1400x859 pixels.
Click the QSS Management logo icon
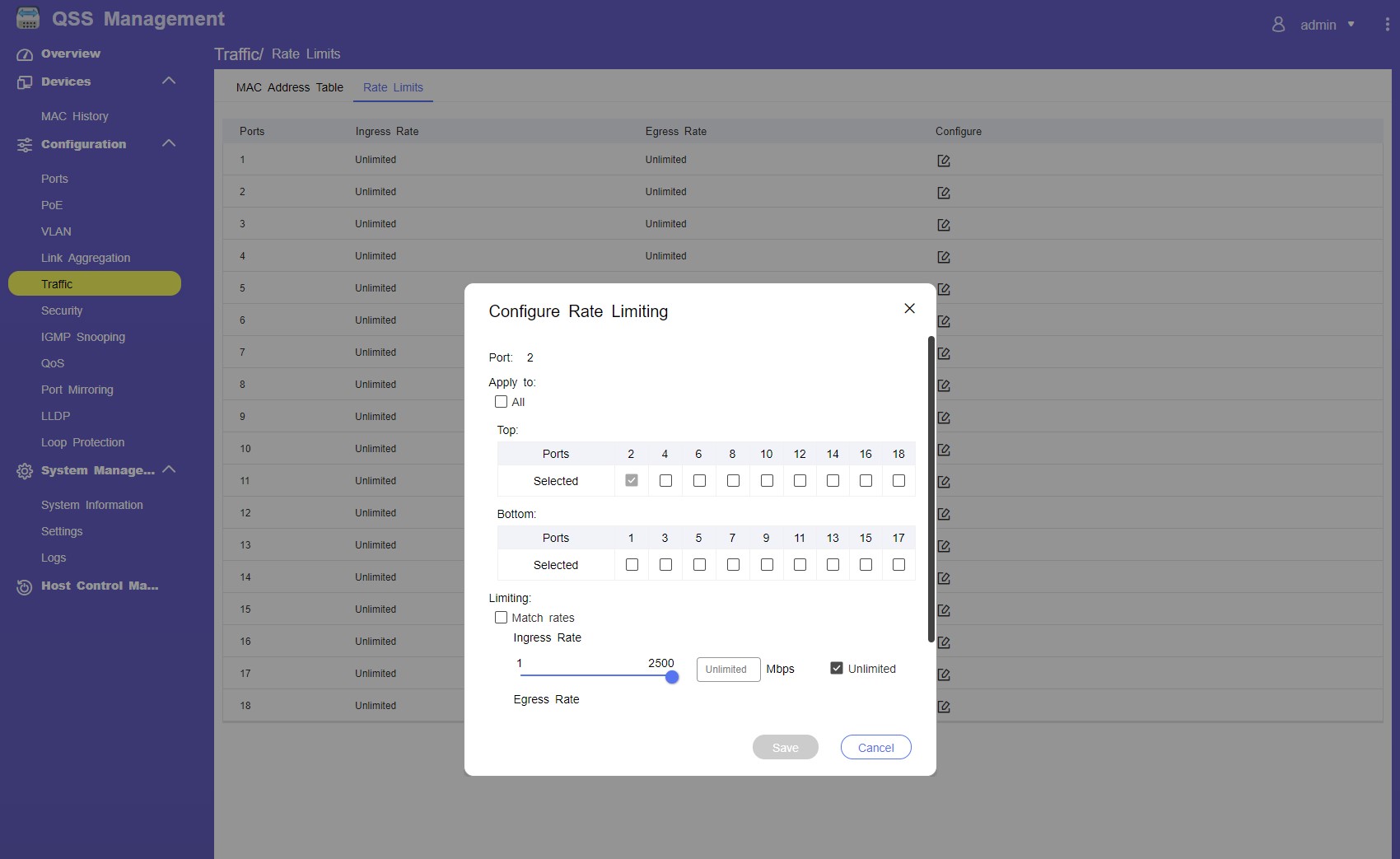click(28, 18)
